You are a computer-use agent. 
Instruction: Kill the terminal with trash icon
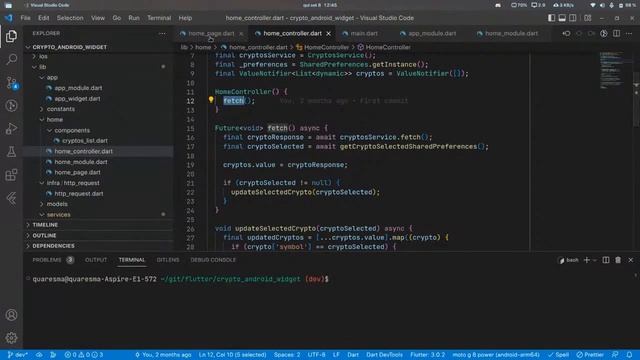click(618, 260)
